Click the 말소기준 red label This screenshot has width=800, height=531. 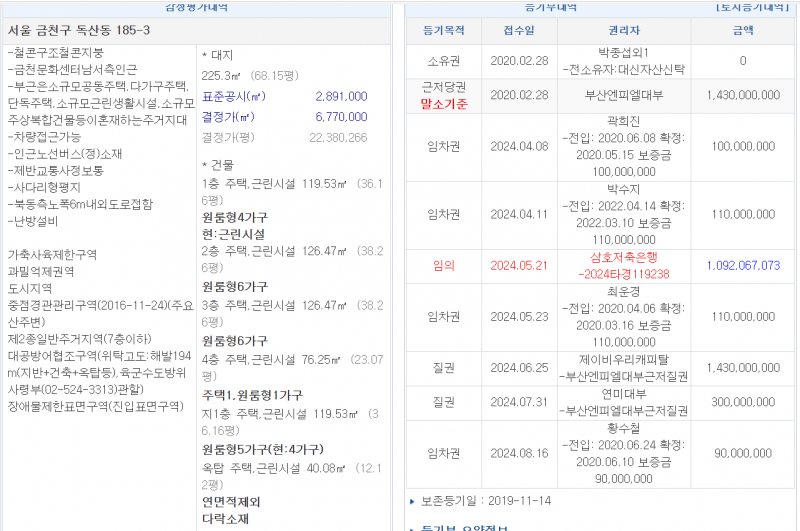(444, 104)
